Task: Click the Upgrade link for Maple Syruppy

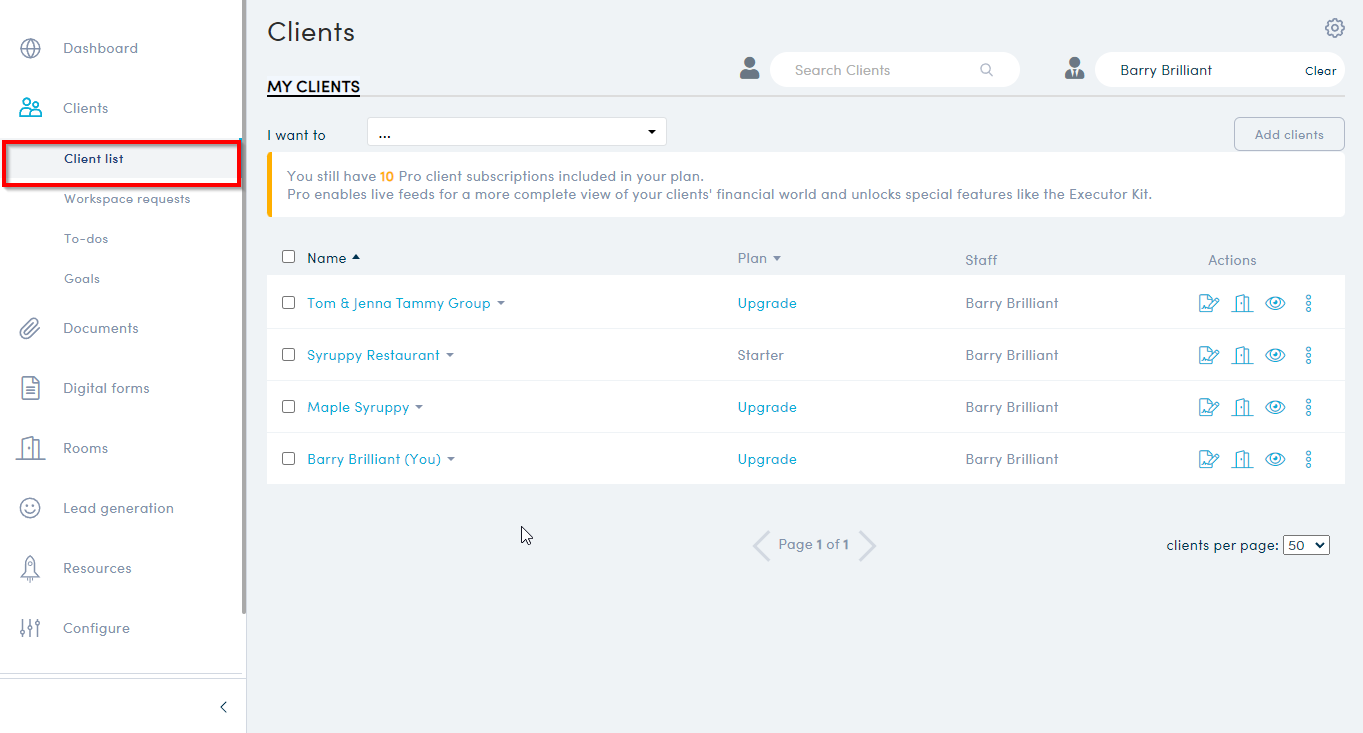Action: [767, 407]
